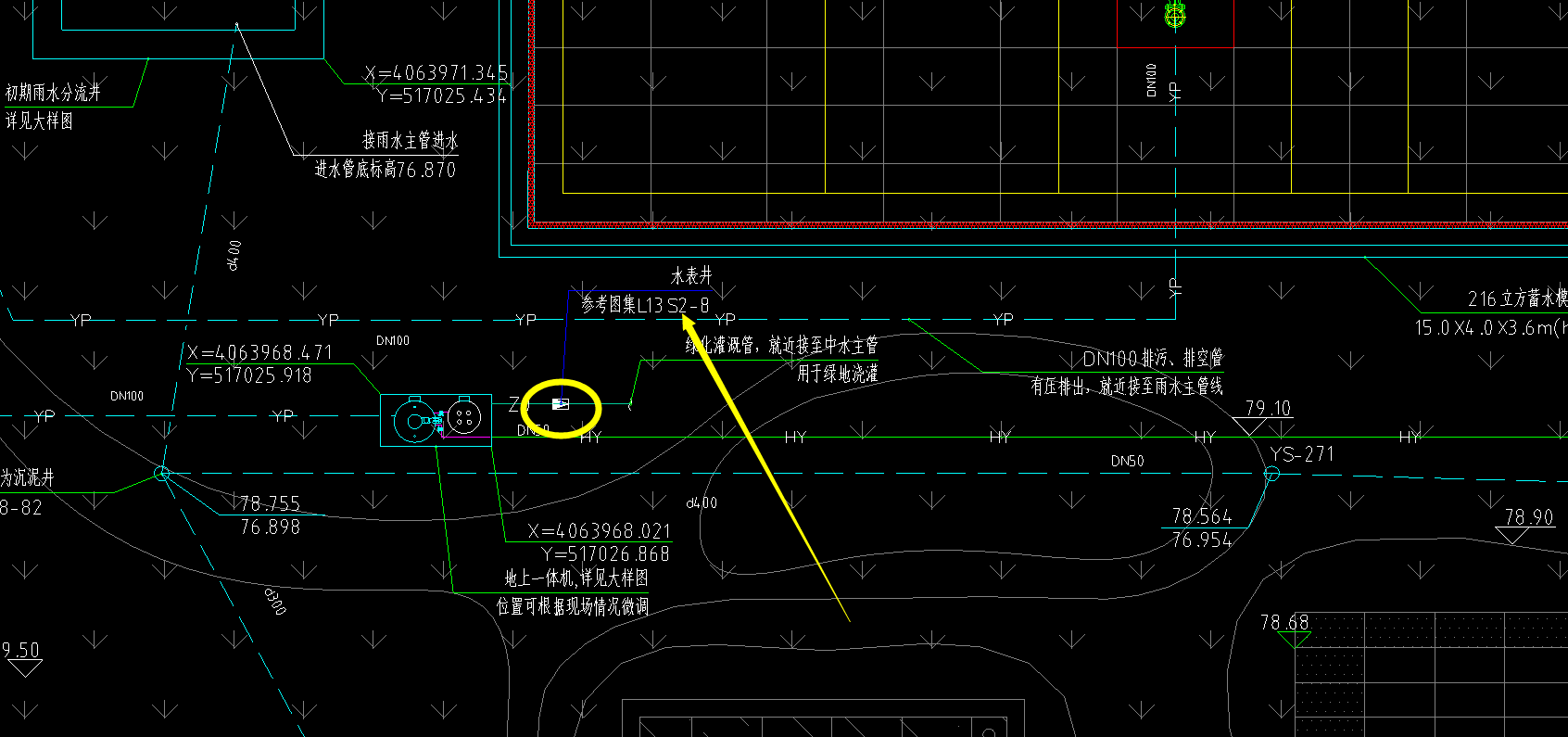Click the 78.90 elevation triangle marker

pos(1514,536)
